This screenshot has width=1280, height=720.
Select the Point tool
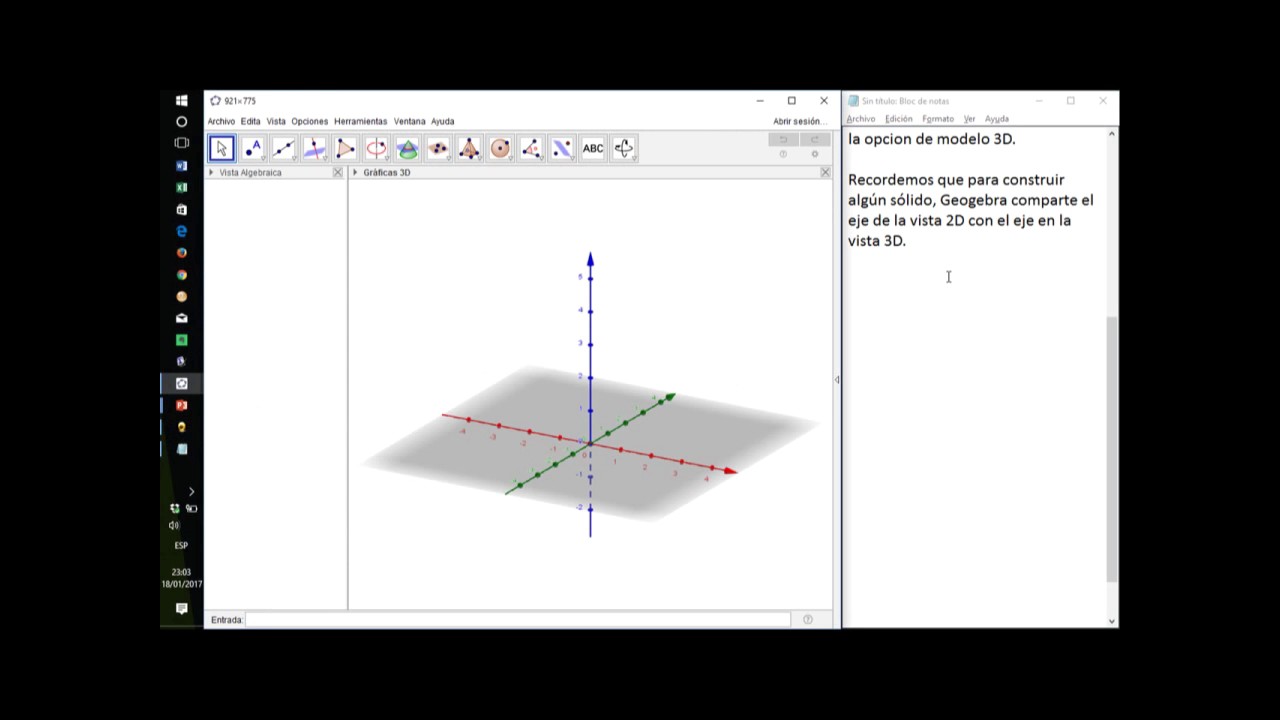click(x=253, y=149)
